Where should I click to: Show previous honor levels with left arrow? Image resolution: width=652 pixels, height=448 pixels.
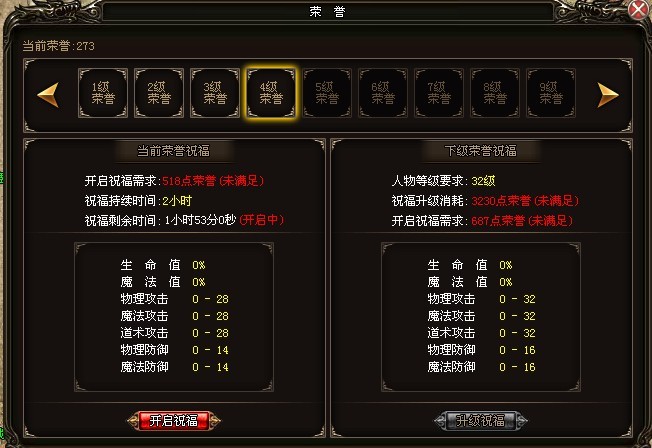pos(48,95)
